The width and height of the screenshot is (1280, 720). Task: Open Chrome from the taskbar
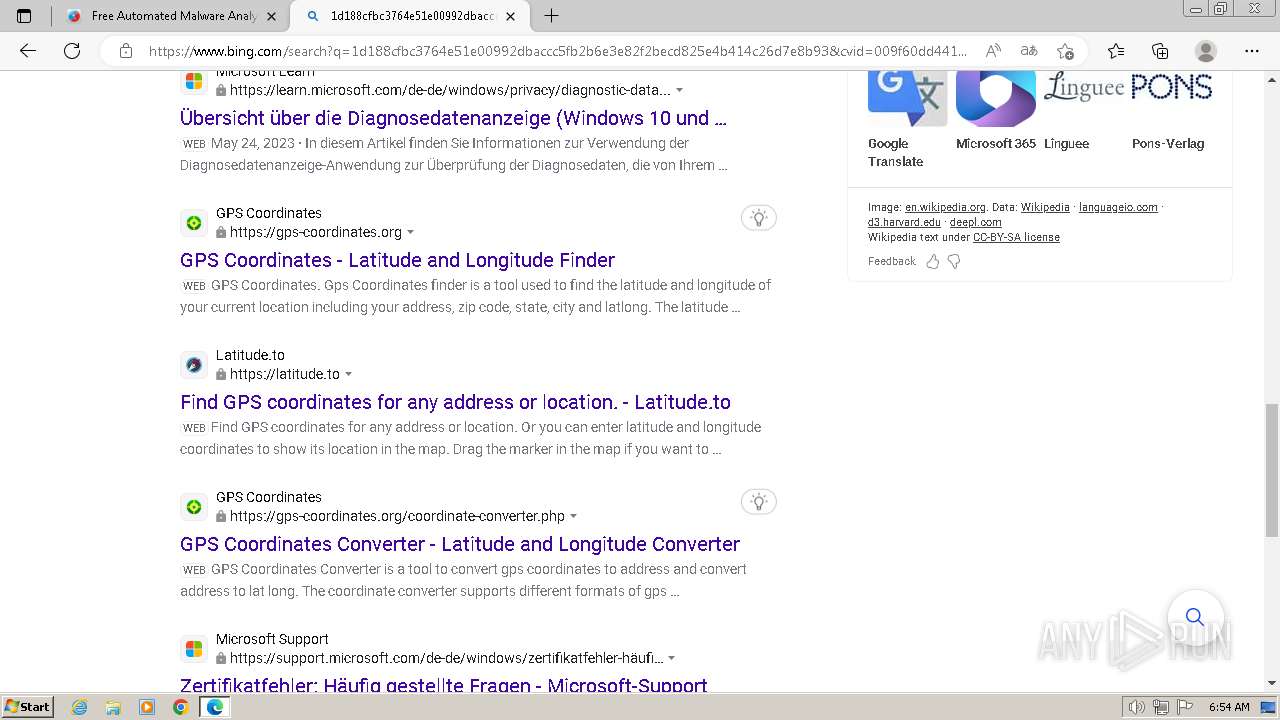(180, 707)
